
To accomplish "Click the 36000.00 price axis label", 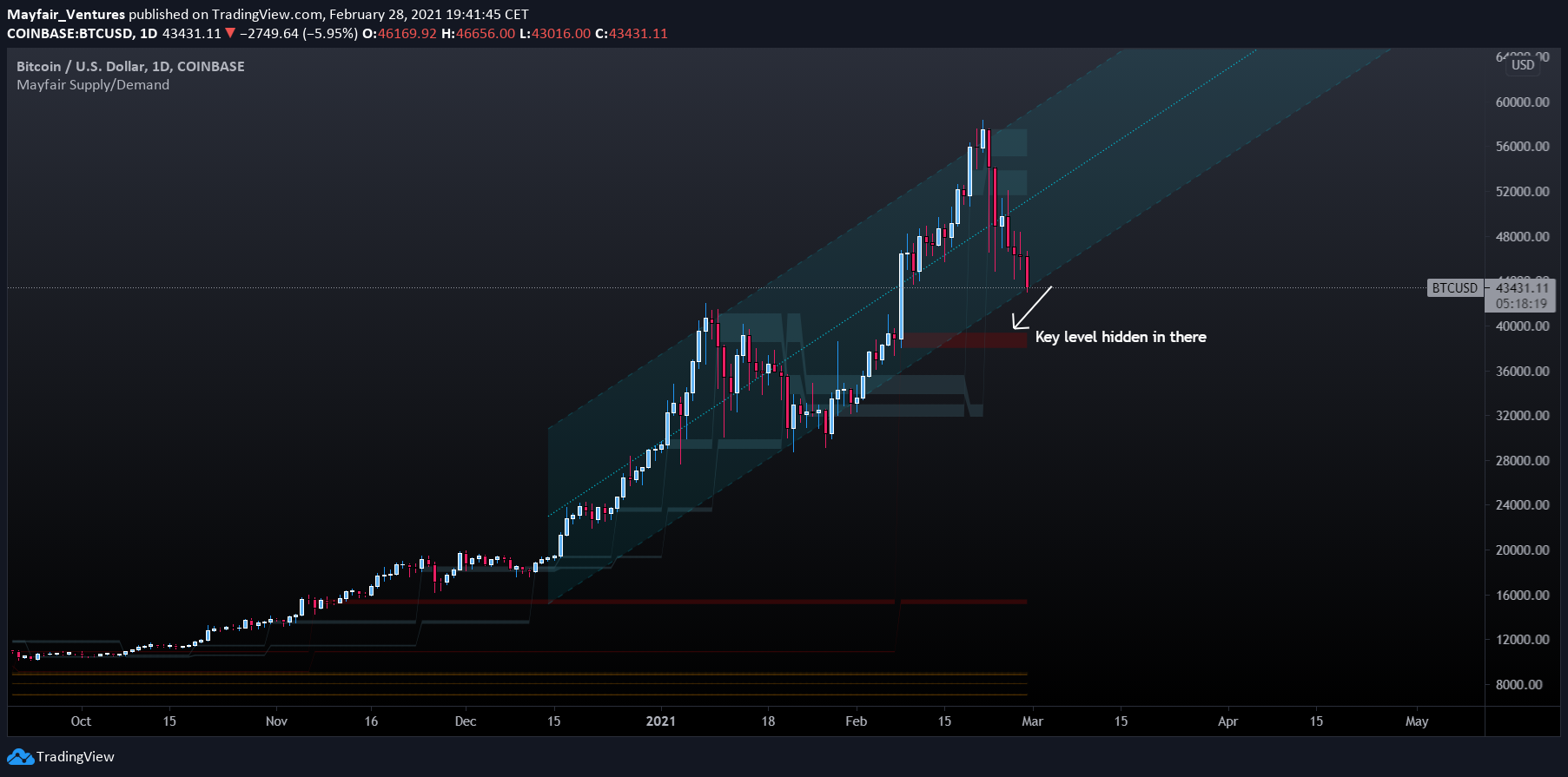I will [x=1522, y=371].
